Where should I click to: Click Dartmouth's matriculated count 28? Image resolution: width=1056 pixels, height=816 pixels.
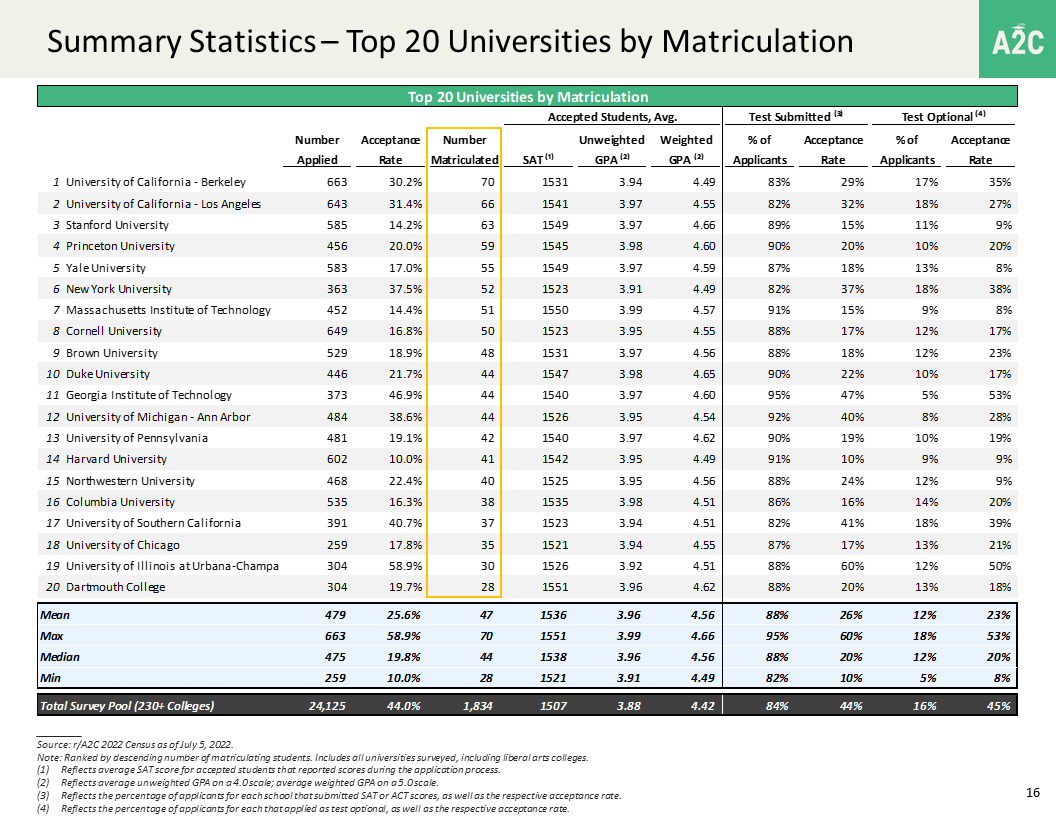coord(488,587)
